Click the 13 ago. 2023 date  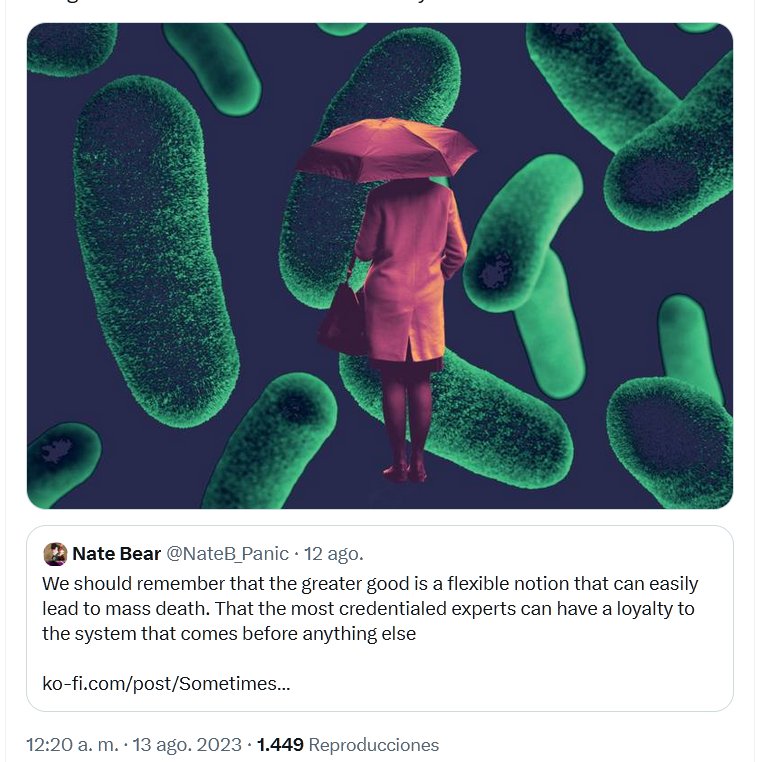(x=189, y=745)
